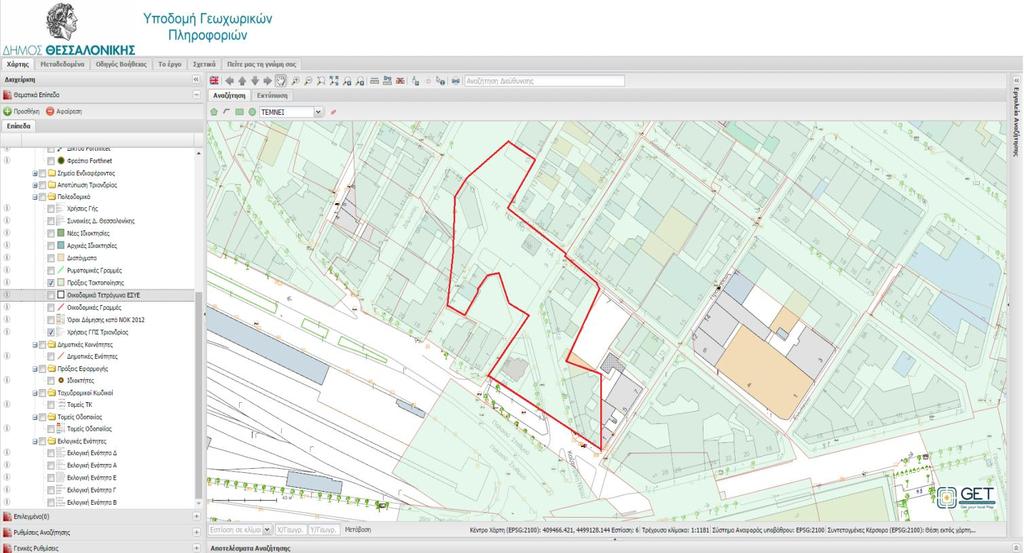Click the green Προσθήκη add icon
The width and height of the screenshot is (1024, 553).
pyautogui.click(x=8, y=112)
